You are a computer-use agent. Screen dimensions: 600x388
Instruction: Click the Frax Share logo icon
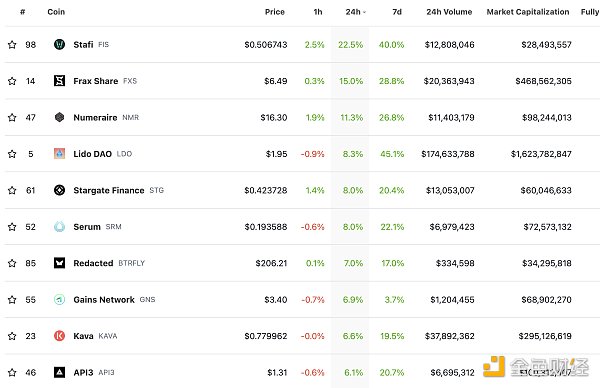point(59,81)
